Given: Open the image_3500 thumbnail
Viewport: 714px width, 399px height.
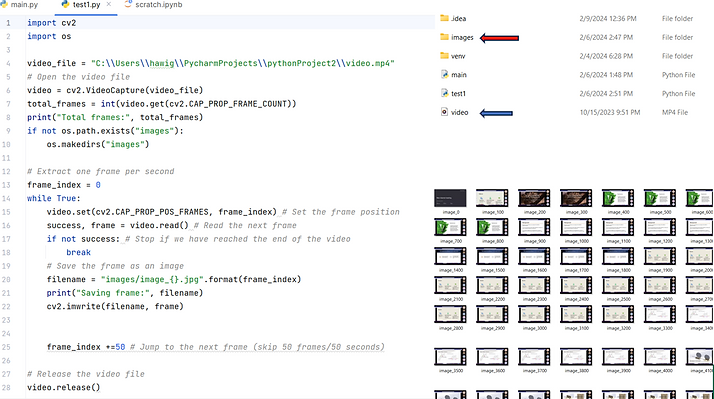Looking at the screenshot, I should (x=450, y=357).
